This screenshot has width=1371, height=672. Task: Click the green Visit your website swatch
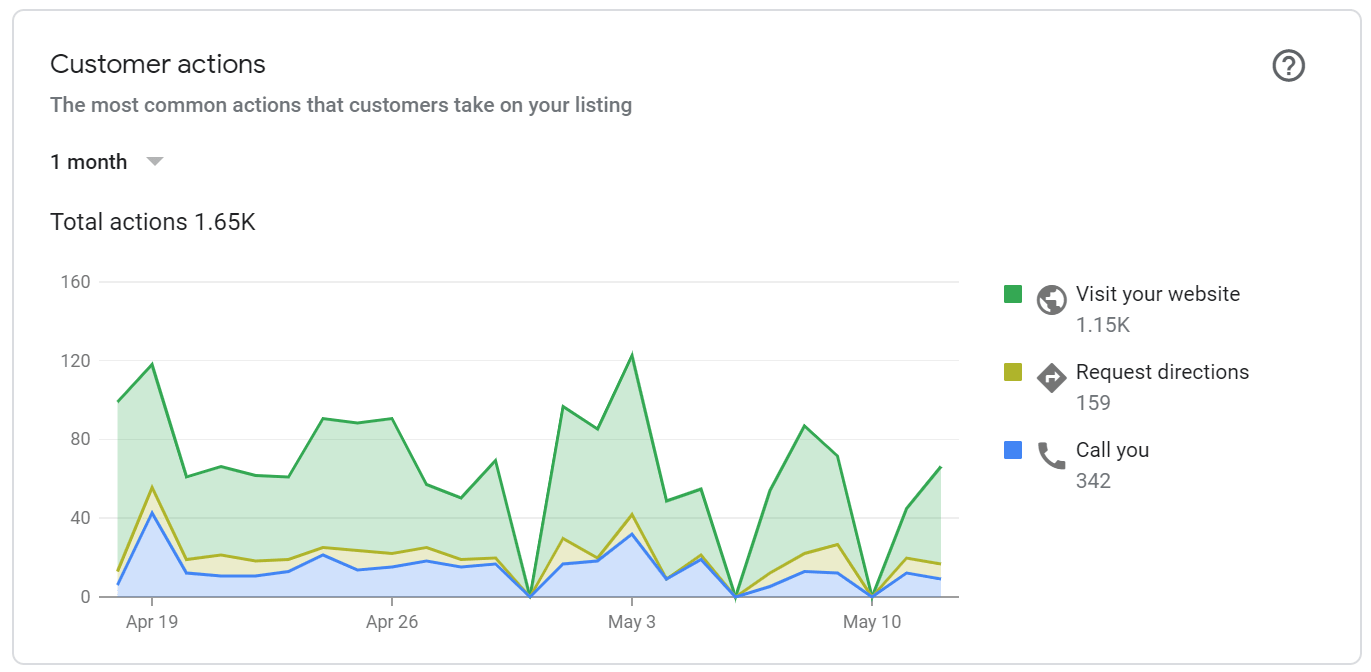tap(1013, 294)
